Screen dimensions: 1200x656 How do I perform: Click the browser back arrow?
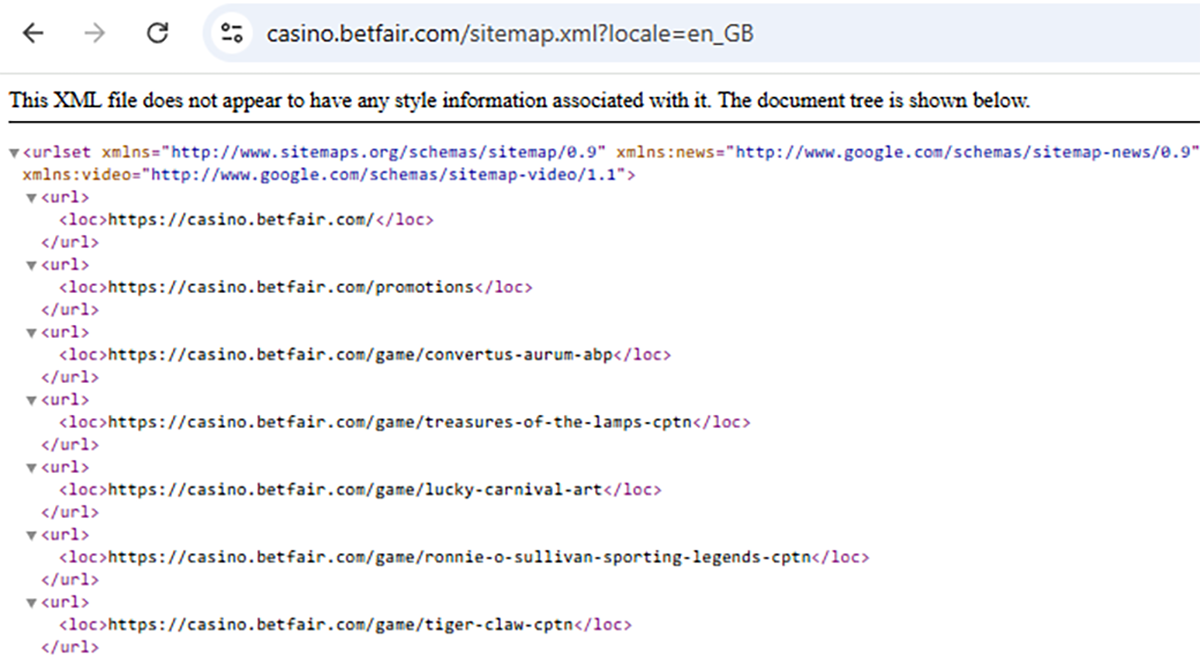point(34,33)
